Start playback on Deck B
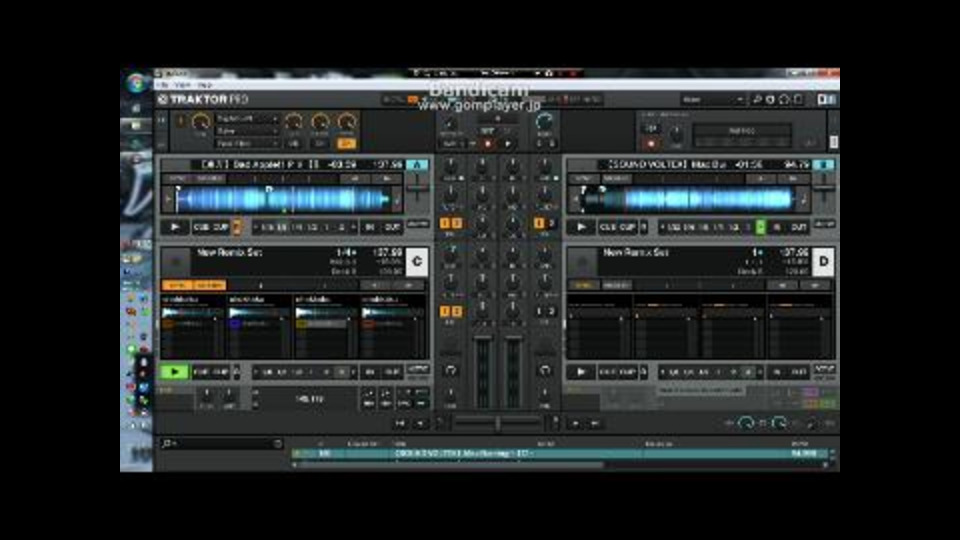Viewport: 960px width, 540px height. 581,227
